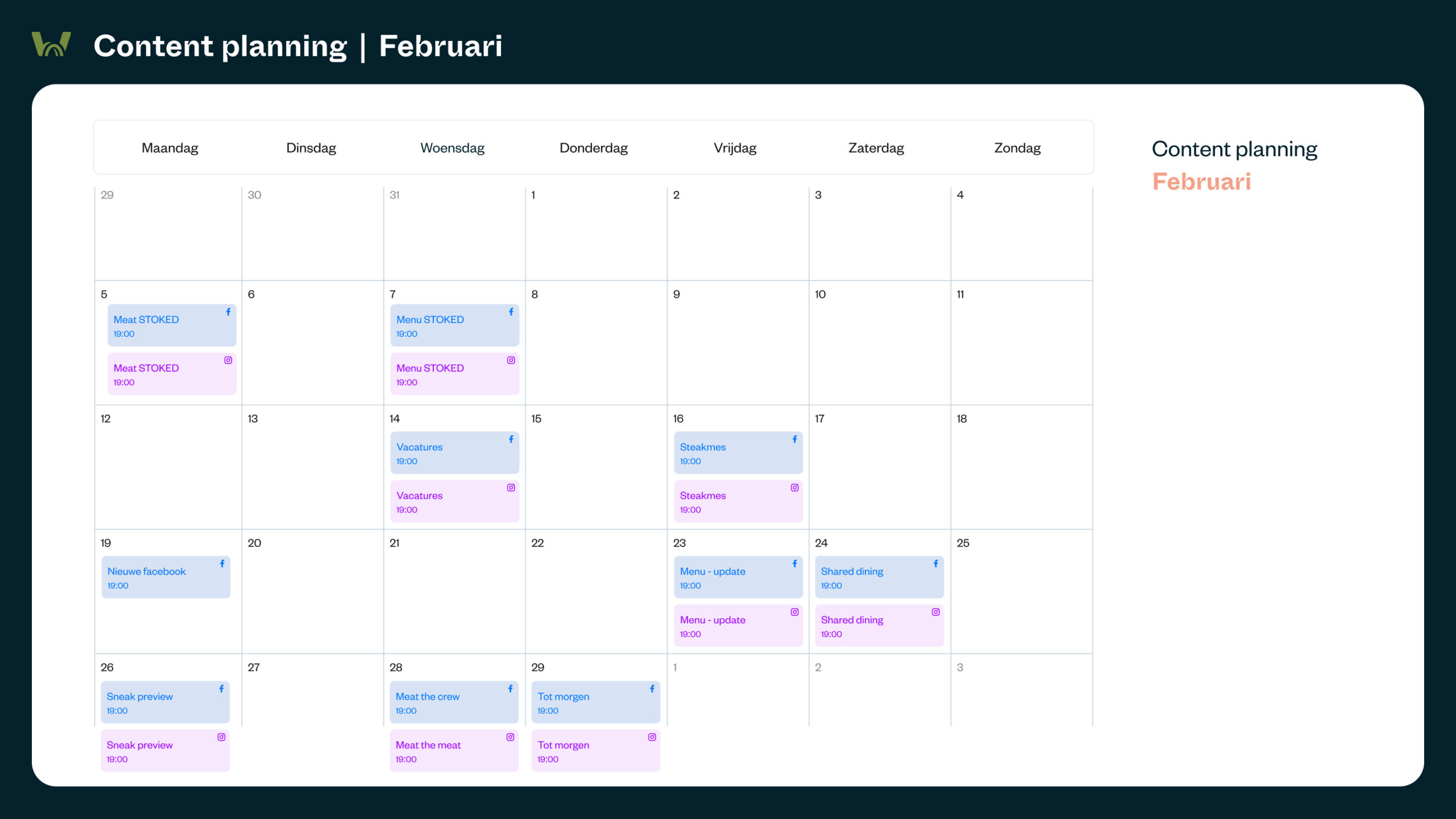Viewport: 1456px width, 819px height.
Task: Select day 15 calendar cell
Action: tap(596, 467)
